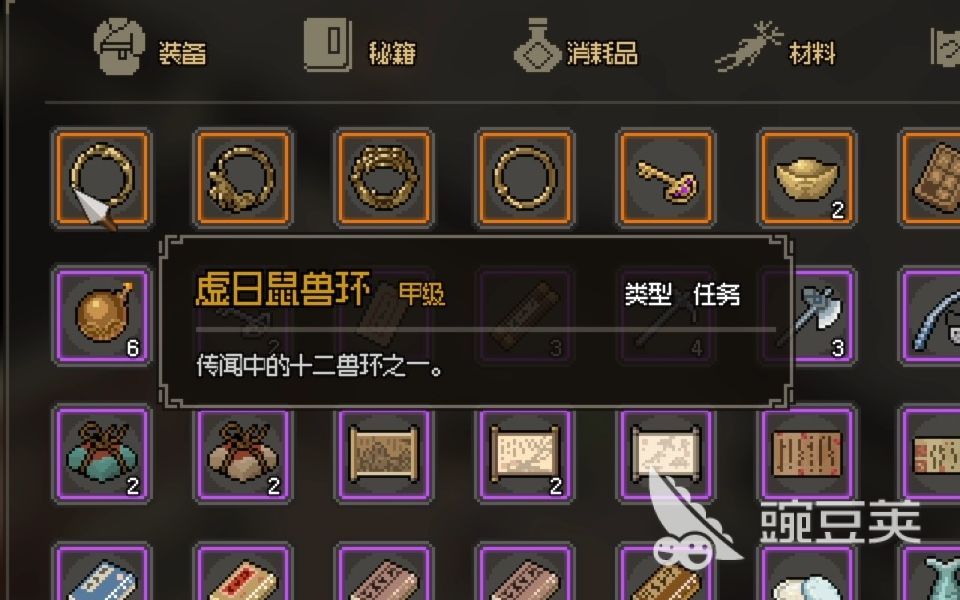Select the brown tablet item at row end
The height and width of the screenshot is (600, 960).
coord(931,178)
